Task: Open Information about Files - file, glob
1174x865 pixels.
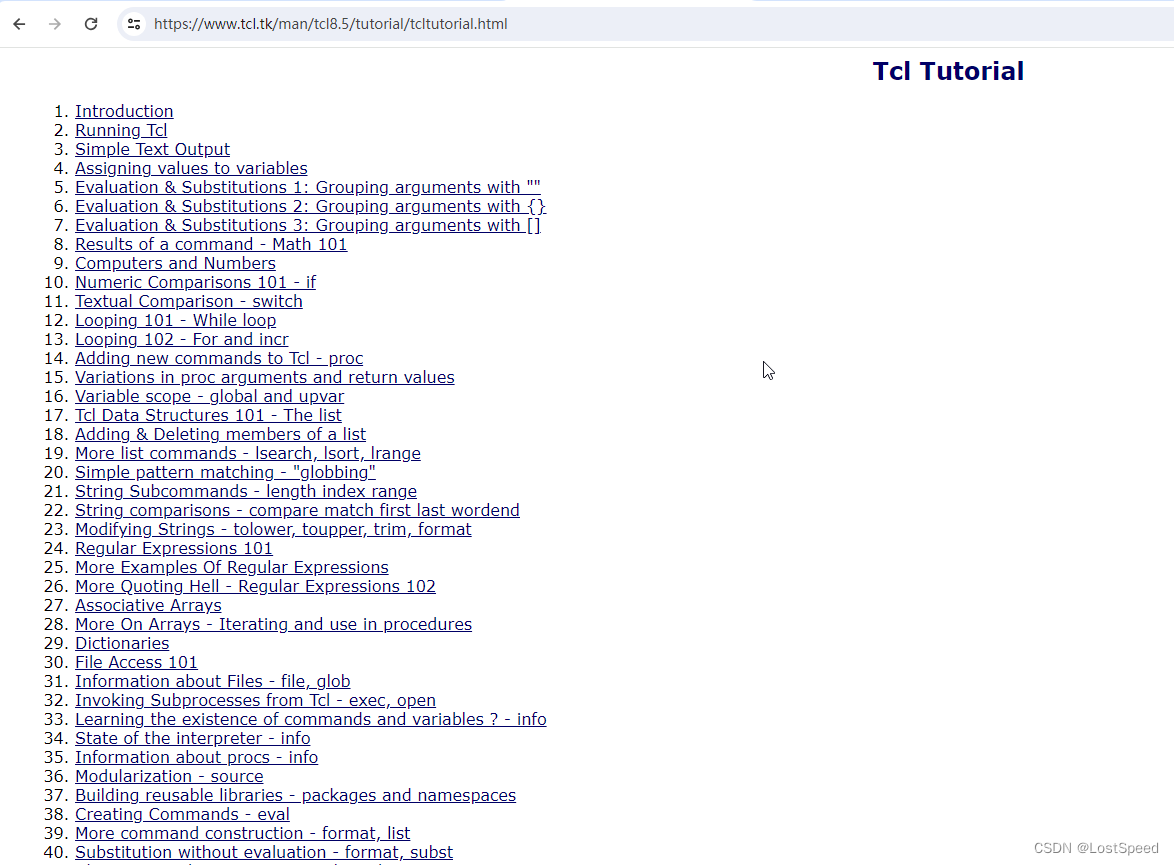Action: [x=213, y=682]
